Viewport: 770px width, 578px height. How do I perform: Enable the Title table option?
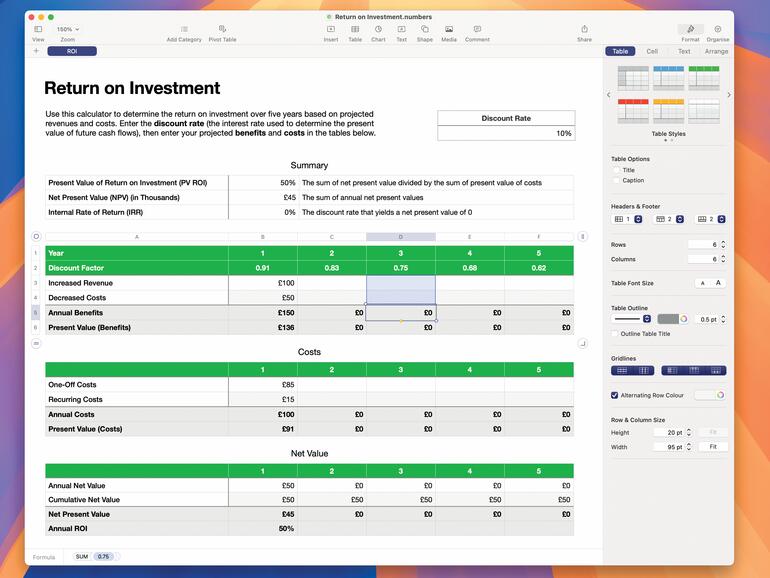(616, 170)
